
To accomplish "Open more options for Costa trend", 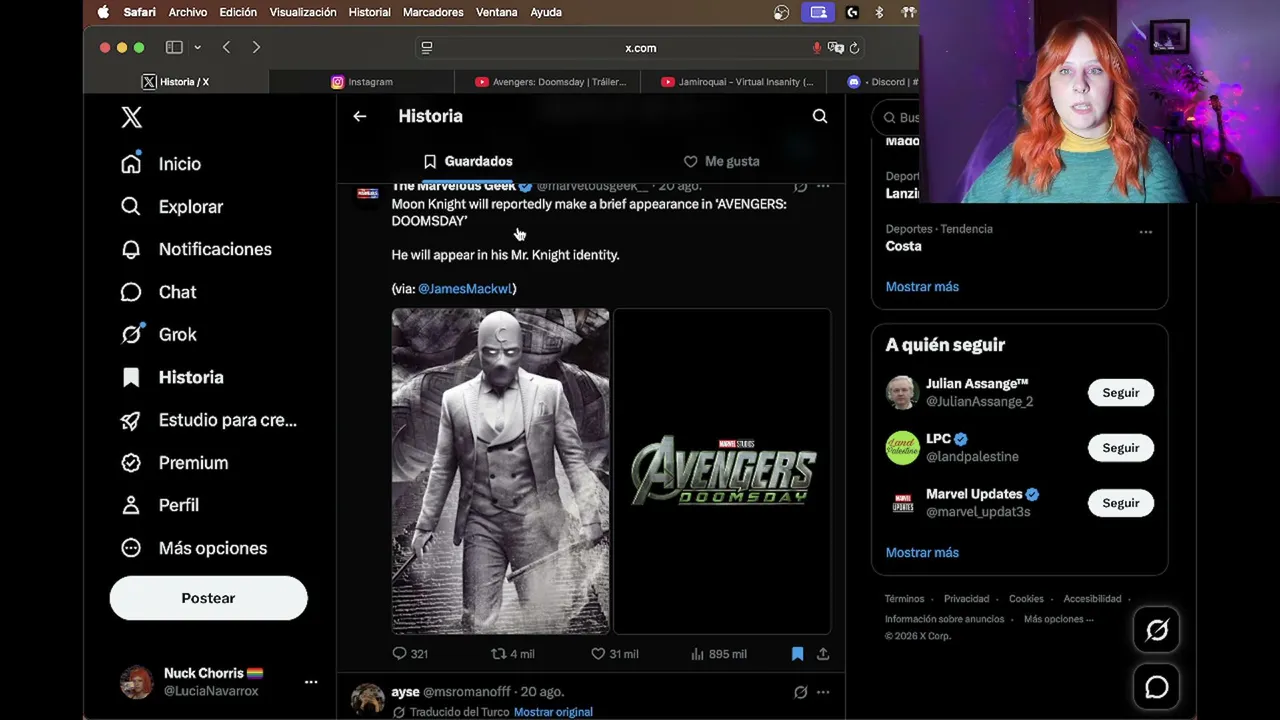I will (x=1146, y=232).
